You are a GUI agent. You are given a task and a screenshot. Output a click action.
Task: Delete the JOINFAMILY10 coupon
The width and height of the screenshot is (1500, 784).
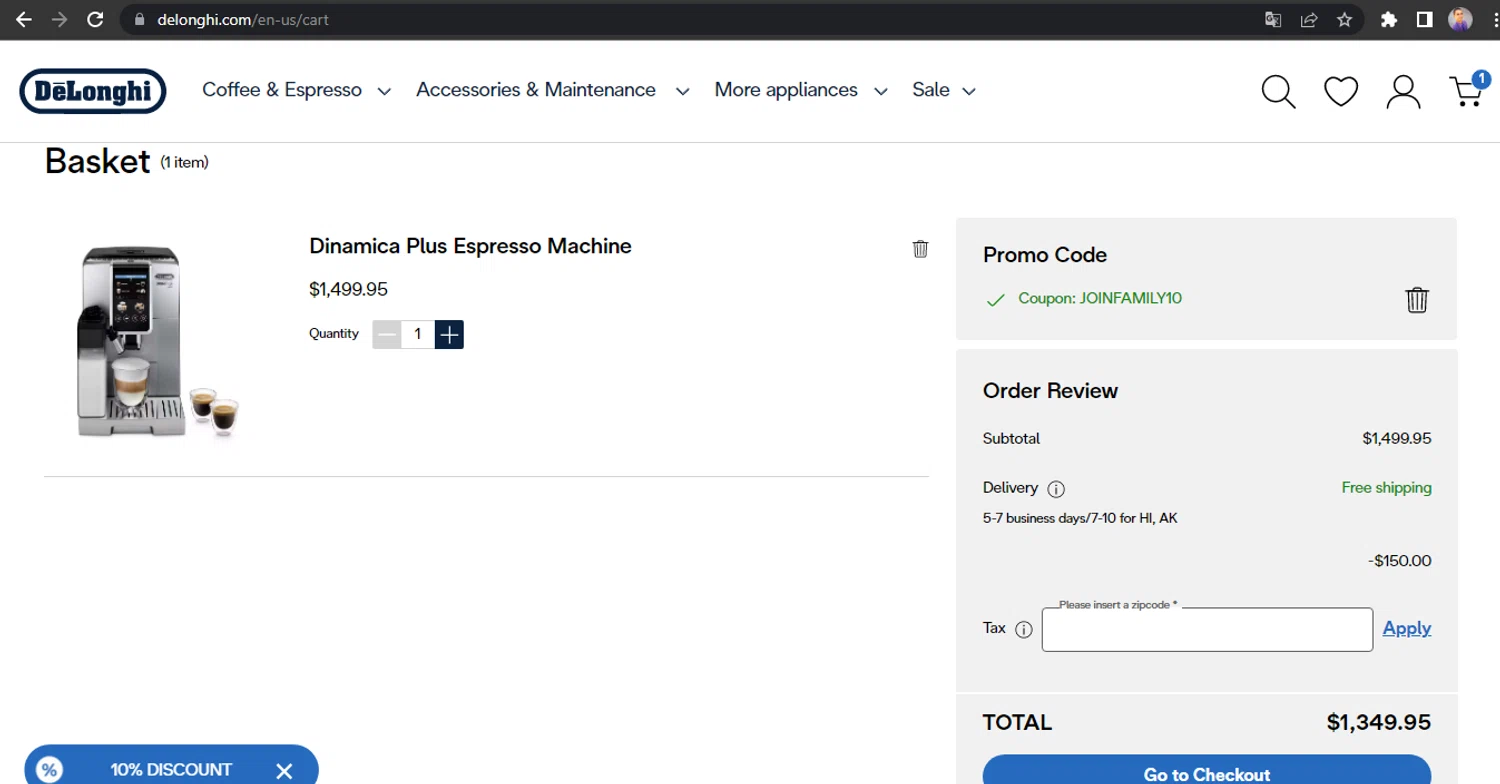point(1417,299)
